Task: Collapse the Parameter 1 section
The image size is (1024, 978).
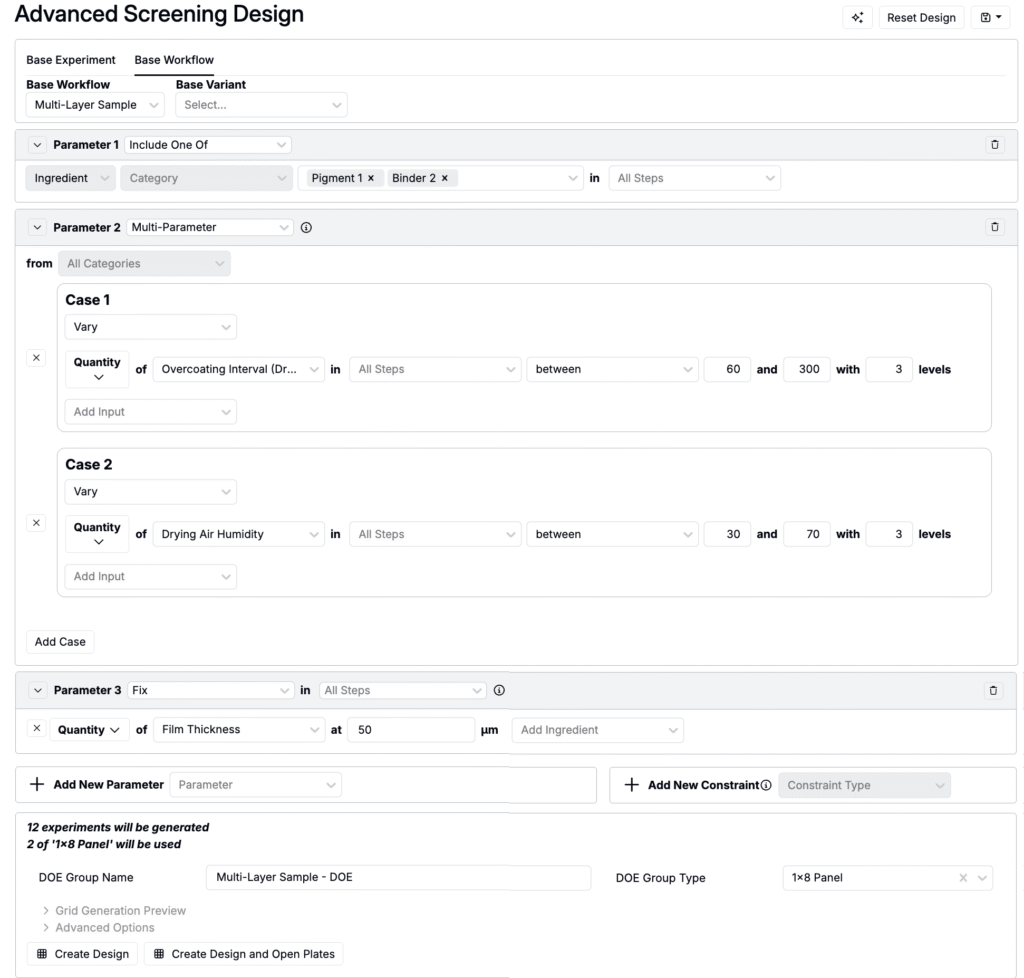Action: 38,145
